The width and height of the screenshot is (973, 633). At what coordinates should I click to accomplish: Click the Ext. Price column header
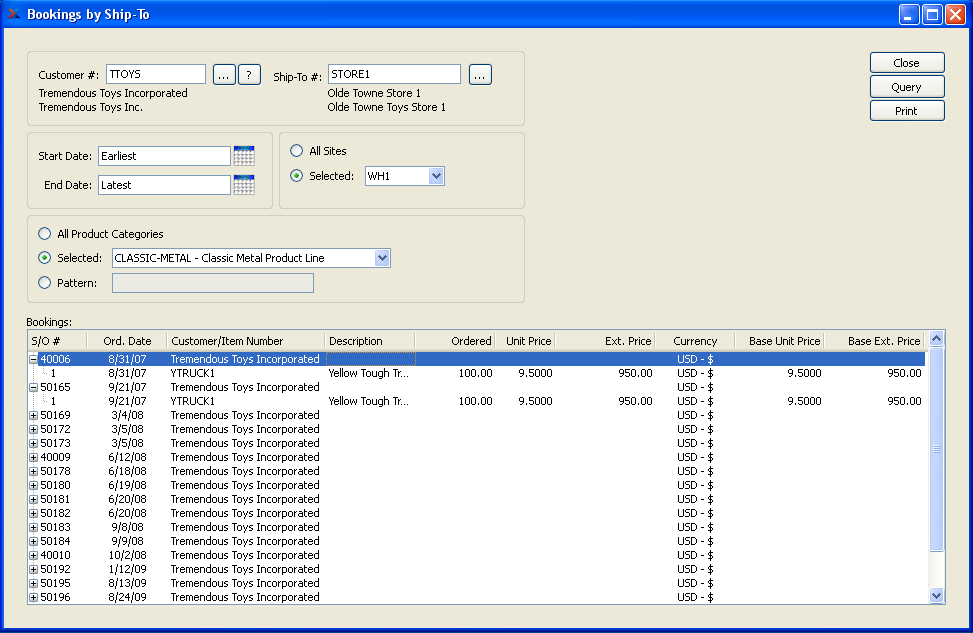(627, 341)
